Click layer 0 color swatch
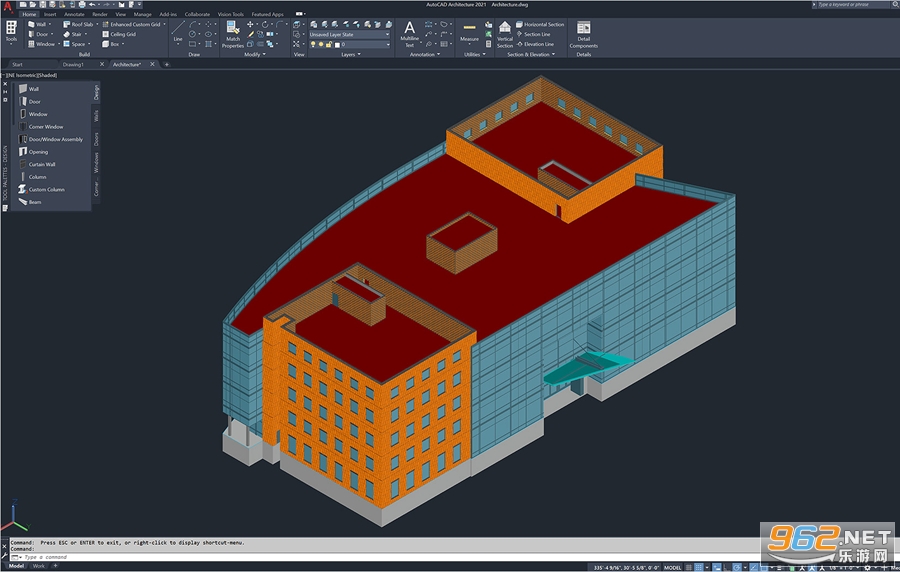The image size is (900, 572). [x=337, y=44]
